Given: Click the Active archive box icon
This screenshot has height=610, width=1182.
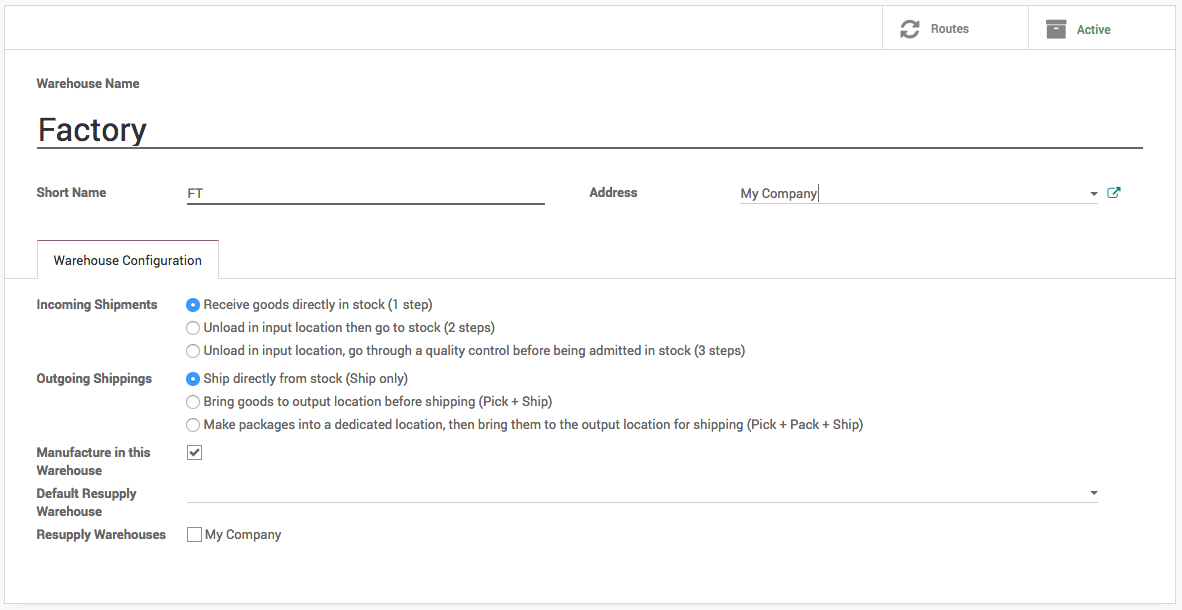Looking at the screenshot, I should point(1056,29).
